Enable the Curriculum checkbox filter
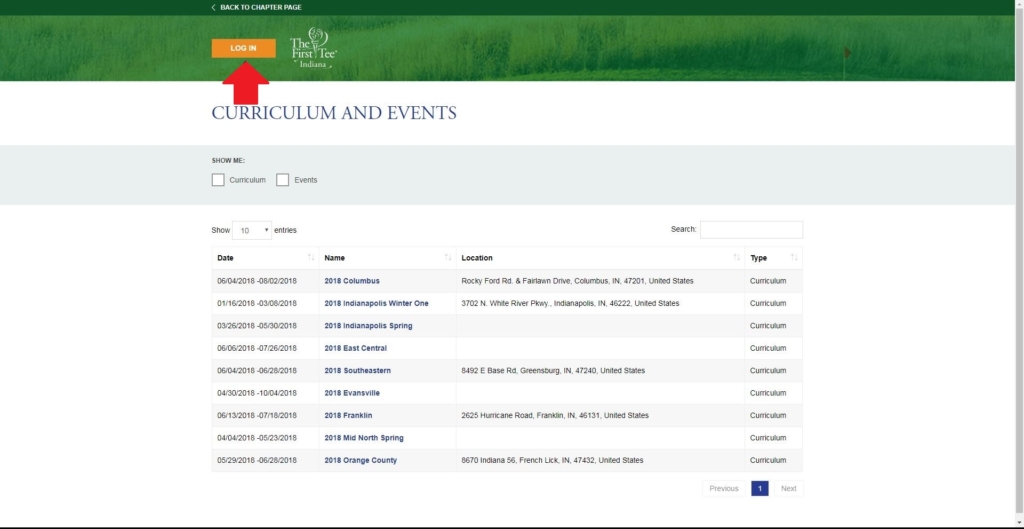The image size is (1024, 529). coord(218,180)
